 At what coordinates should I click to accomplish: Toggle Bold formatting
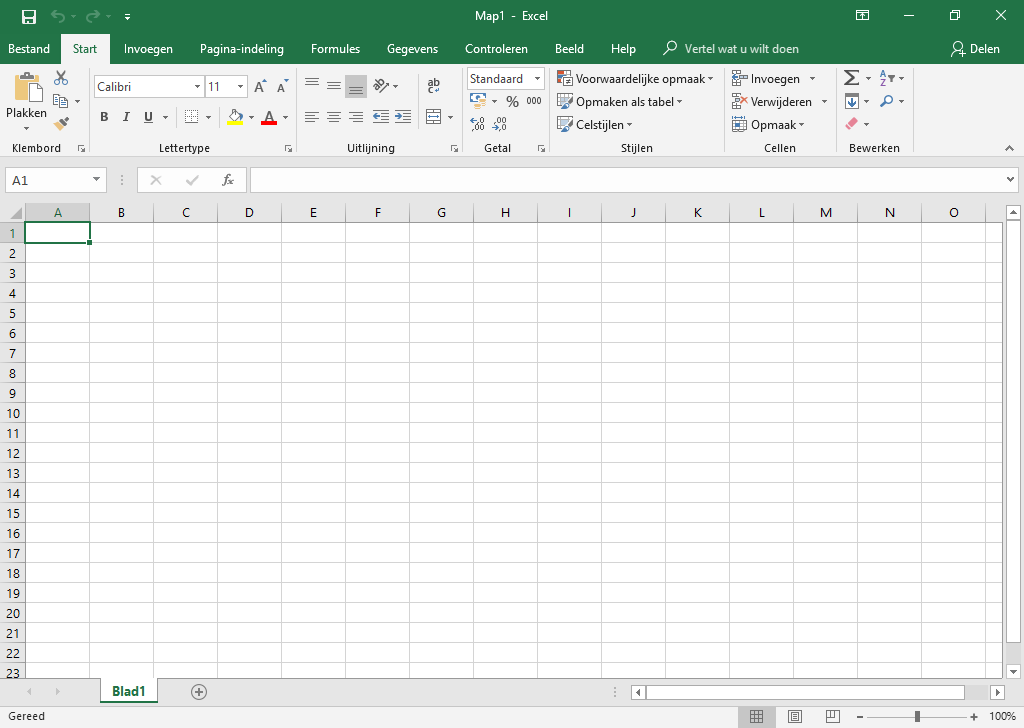[104, 117]
